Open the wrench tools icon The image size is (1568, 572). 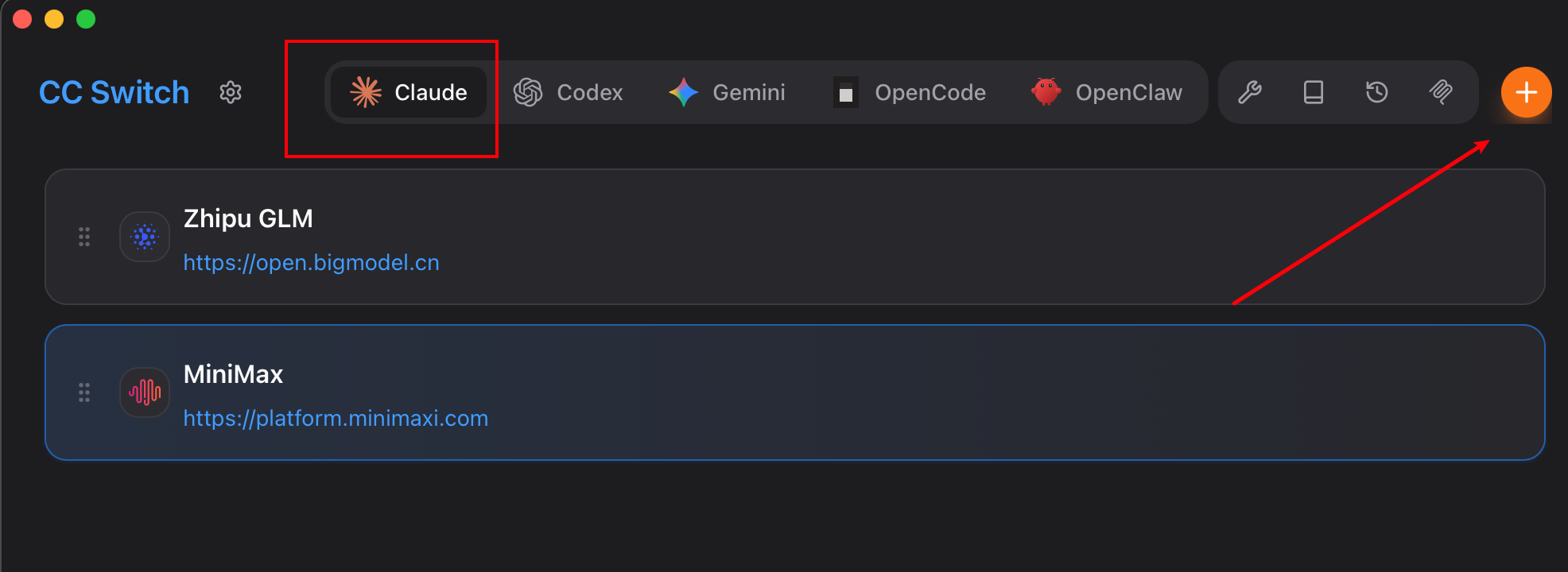point(1250,92)
